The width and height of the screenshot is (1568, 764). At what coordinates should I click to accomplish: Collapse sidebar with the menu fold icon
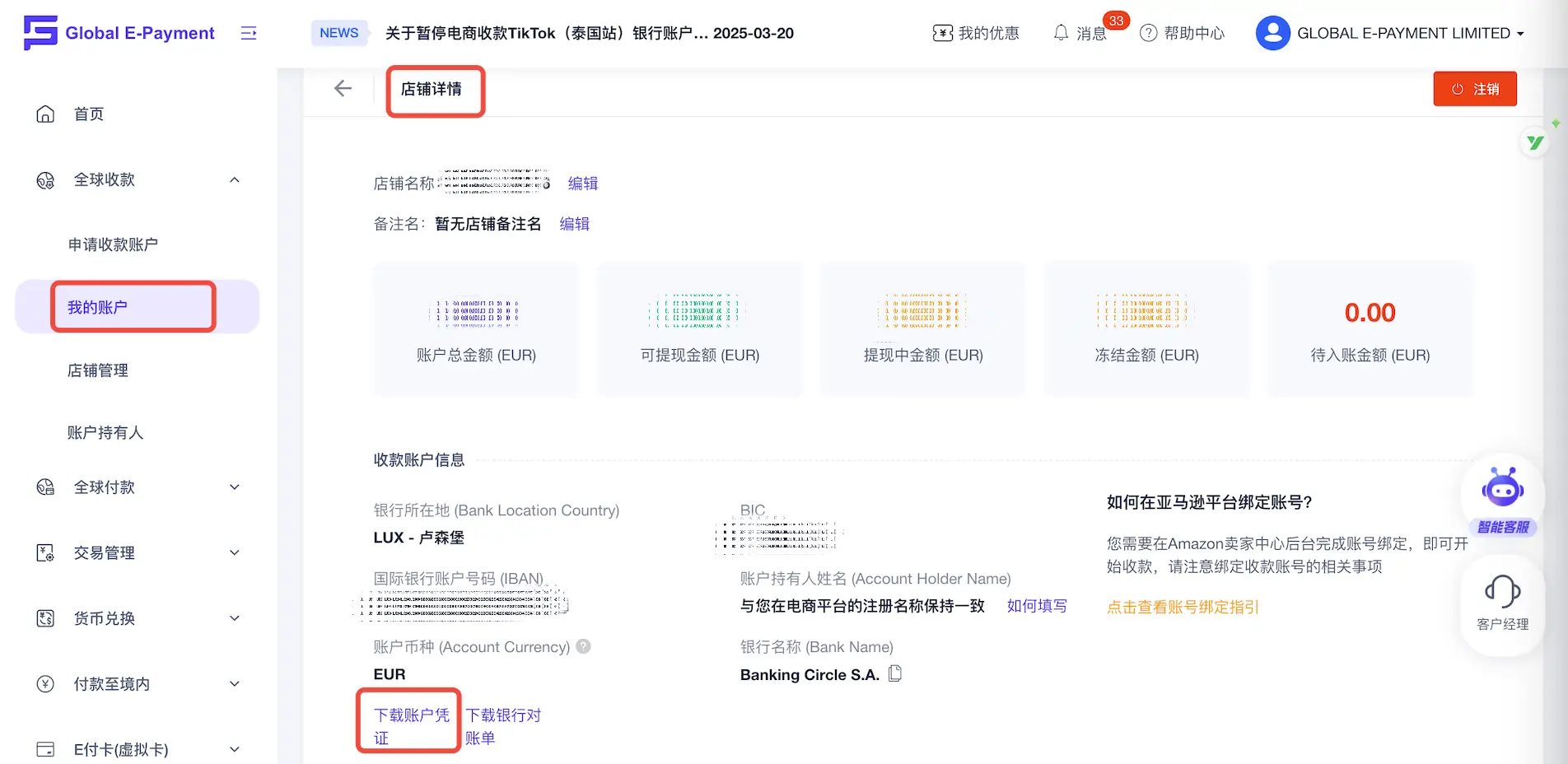pos(249,33)
